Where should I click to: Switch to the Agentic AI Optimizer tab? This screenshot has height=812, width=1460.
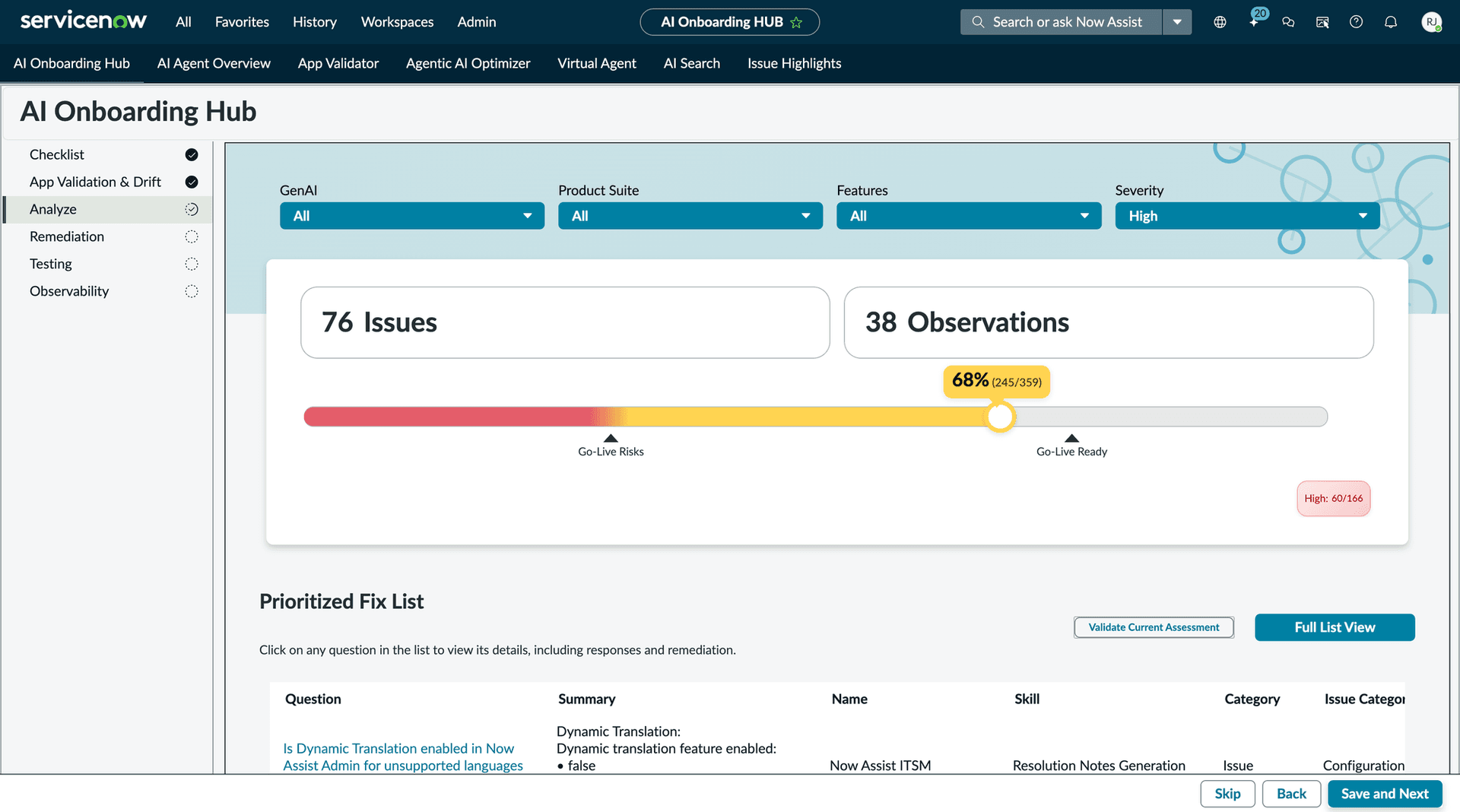[x=468, y=63]
